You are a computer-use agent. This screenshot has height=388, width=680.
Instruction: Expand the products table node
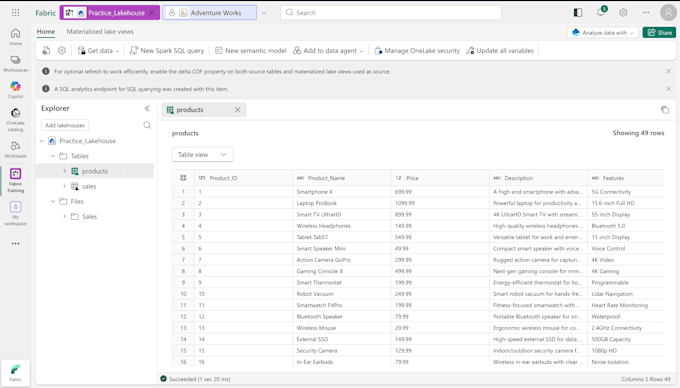[x=64, y=171]
